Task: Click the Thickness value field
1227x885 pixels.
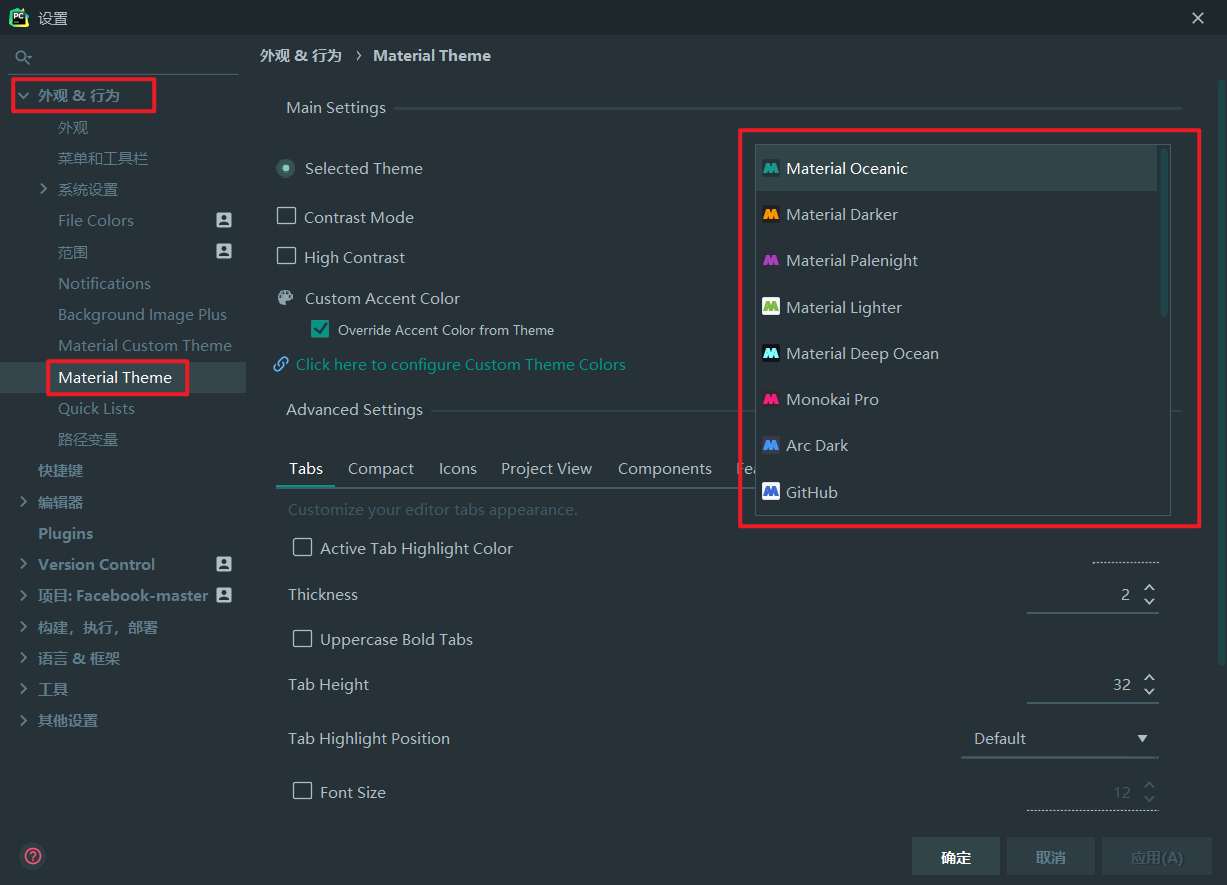Action: (x=1082, y=595)
